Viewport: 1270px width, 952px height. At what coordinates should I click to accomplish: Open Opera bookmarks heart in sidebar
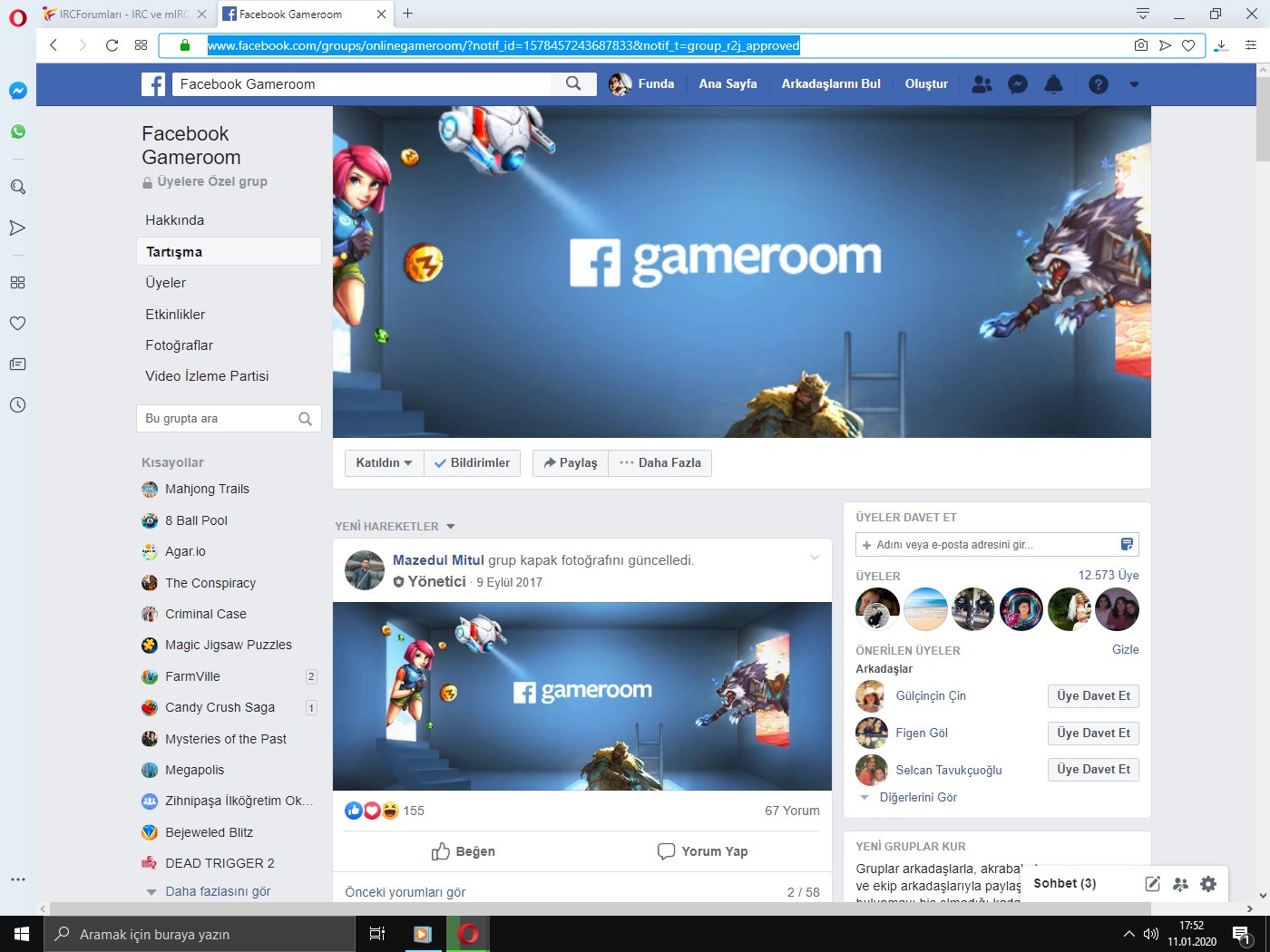17,323
